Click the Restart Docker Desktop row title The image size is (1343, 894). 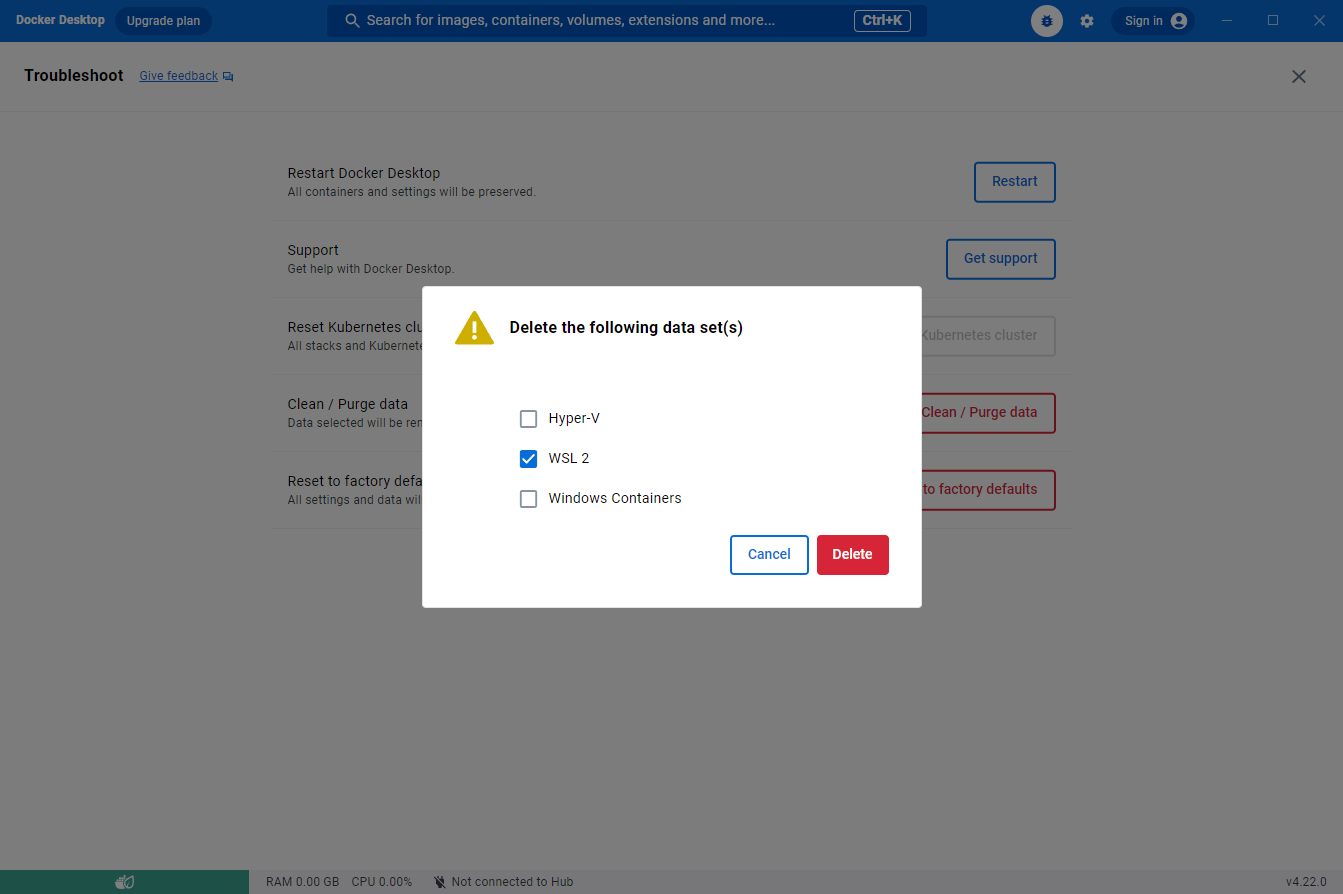pos(364,173)
